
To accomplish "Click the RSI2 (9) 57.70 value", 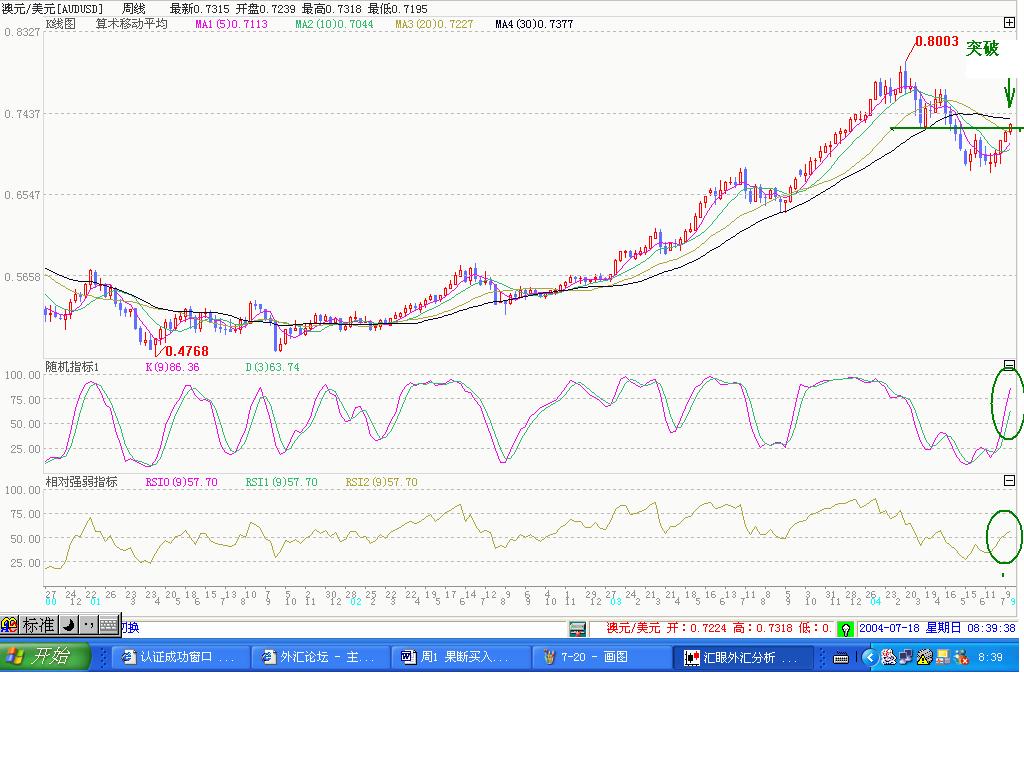I will 381,482.
